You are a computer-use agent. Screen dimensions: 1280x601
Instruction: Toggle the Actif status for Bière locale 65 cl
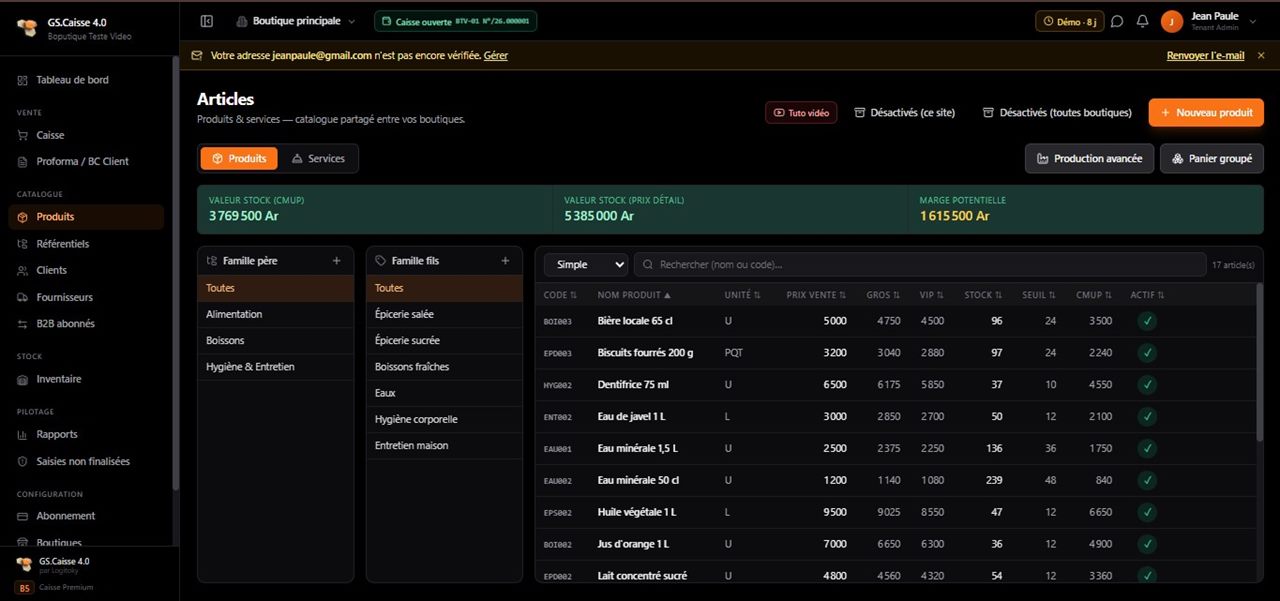point(1147,321)
